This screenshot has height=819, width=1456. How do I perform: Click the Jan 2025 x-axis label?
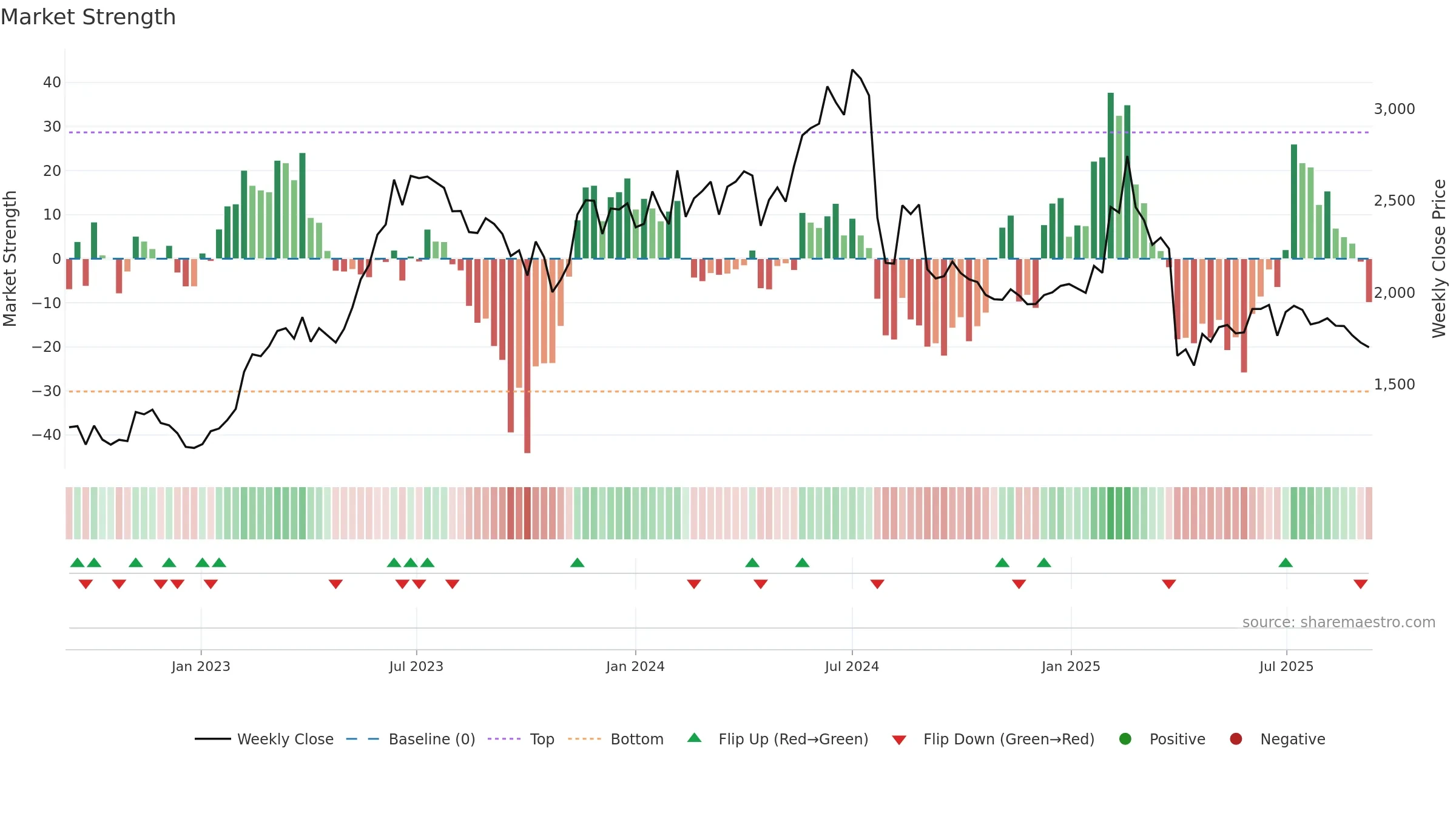(1071, 667)
